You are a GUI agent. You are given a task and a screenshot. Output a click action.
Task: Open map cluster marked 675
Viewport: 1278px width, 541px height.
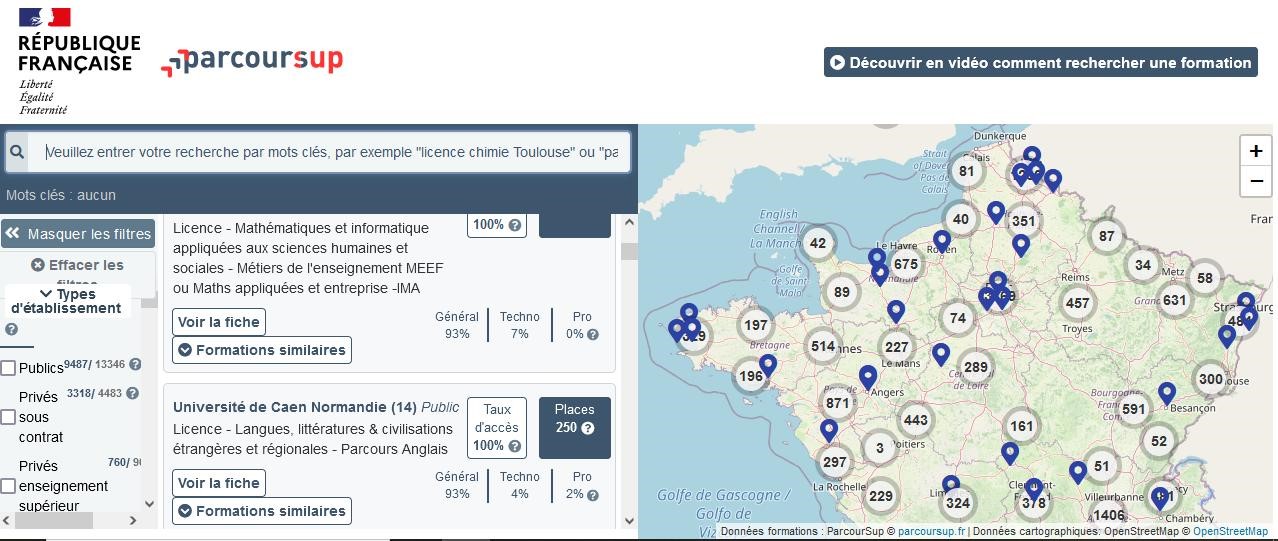906,264
